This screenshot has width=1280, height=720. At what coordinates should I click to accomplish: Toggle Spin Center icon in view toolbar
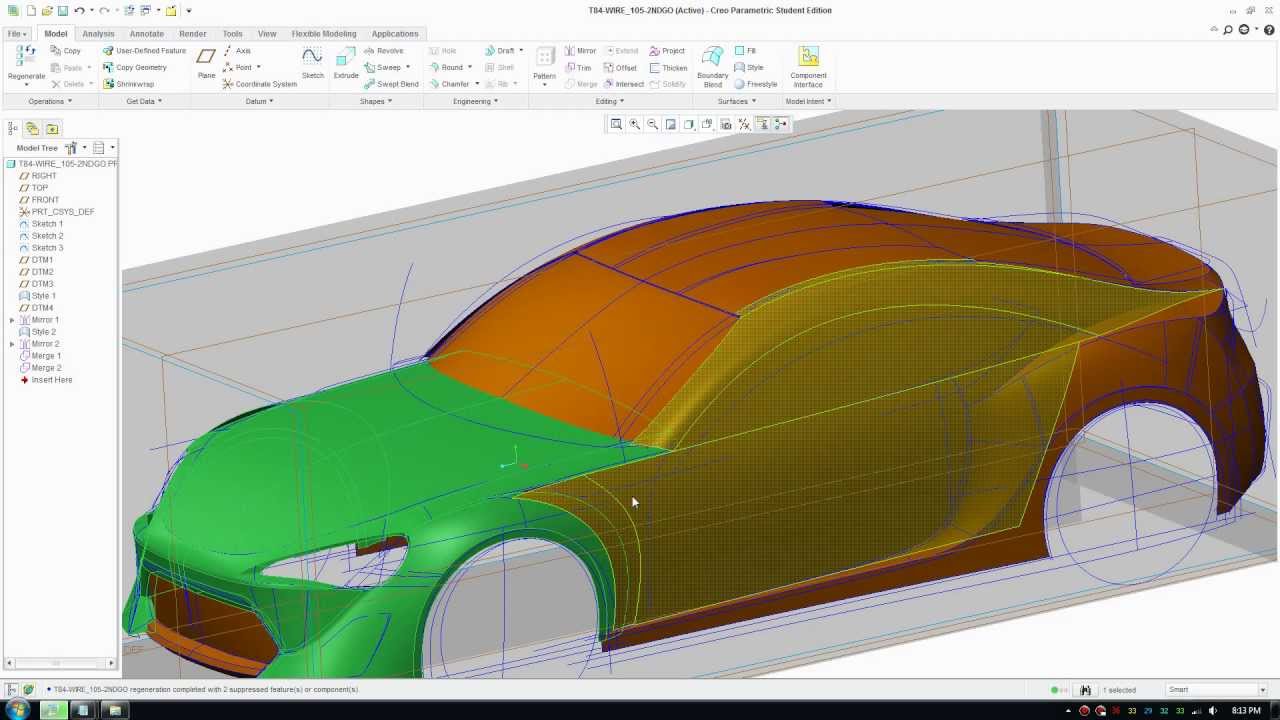tap(782, 124)
